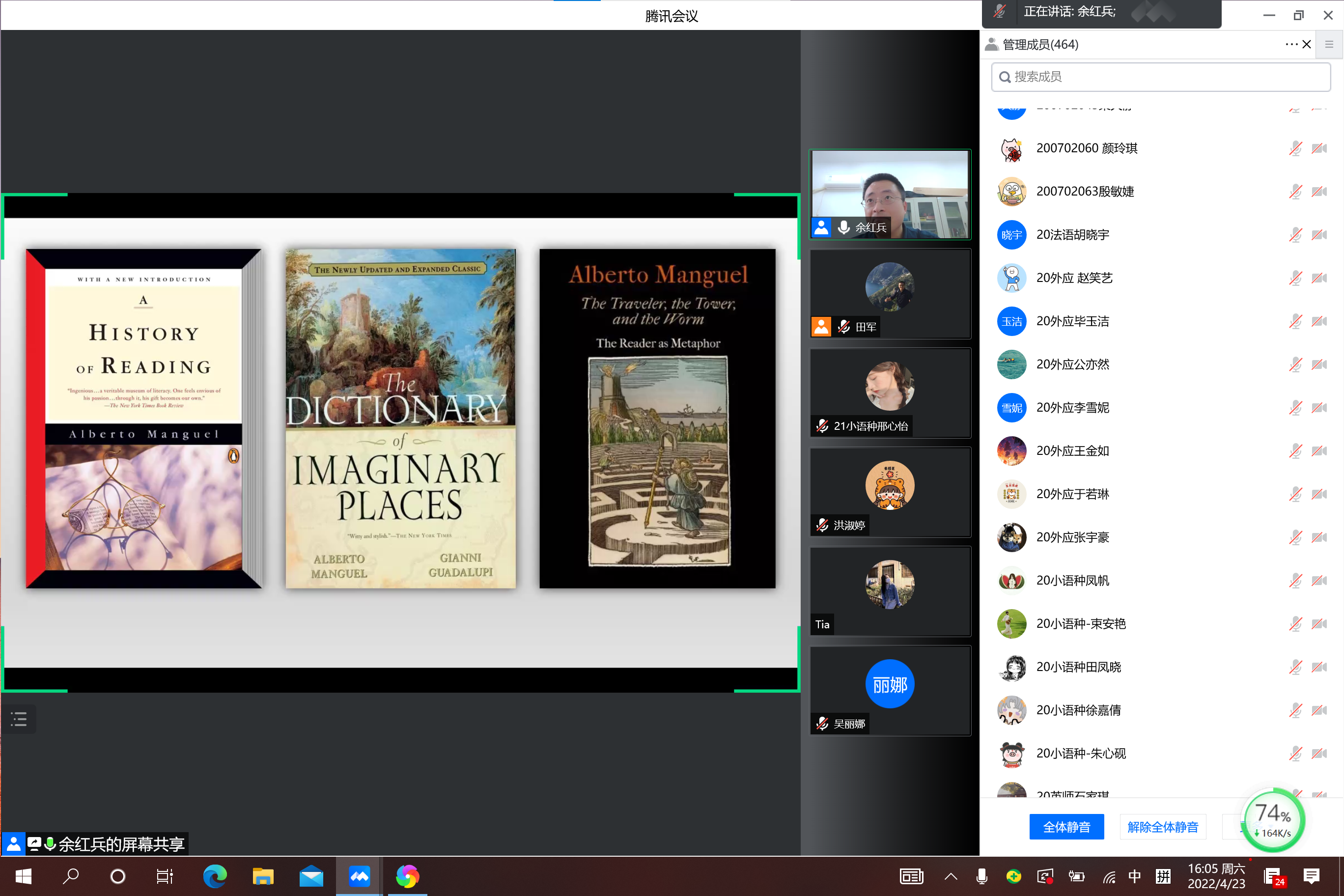1344x896 pixels.
Task: Open Tencent Meeting icon in taskbar
Action: click(x=360, y=875)
